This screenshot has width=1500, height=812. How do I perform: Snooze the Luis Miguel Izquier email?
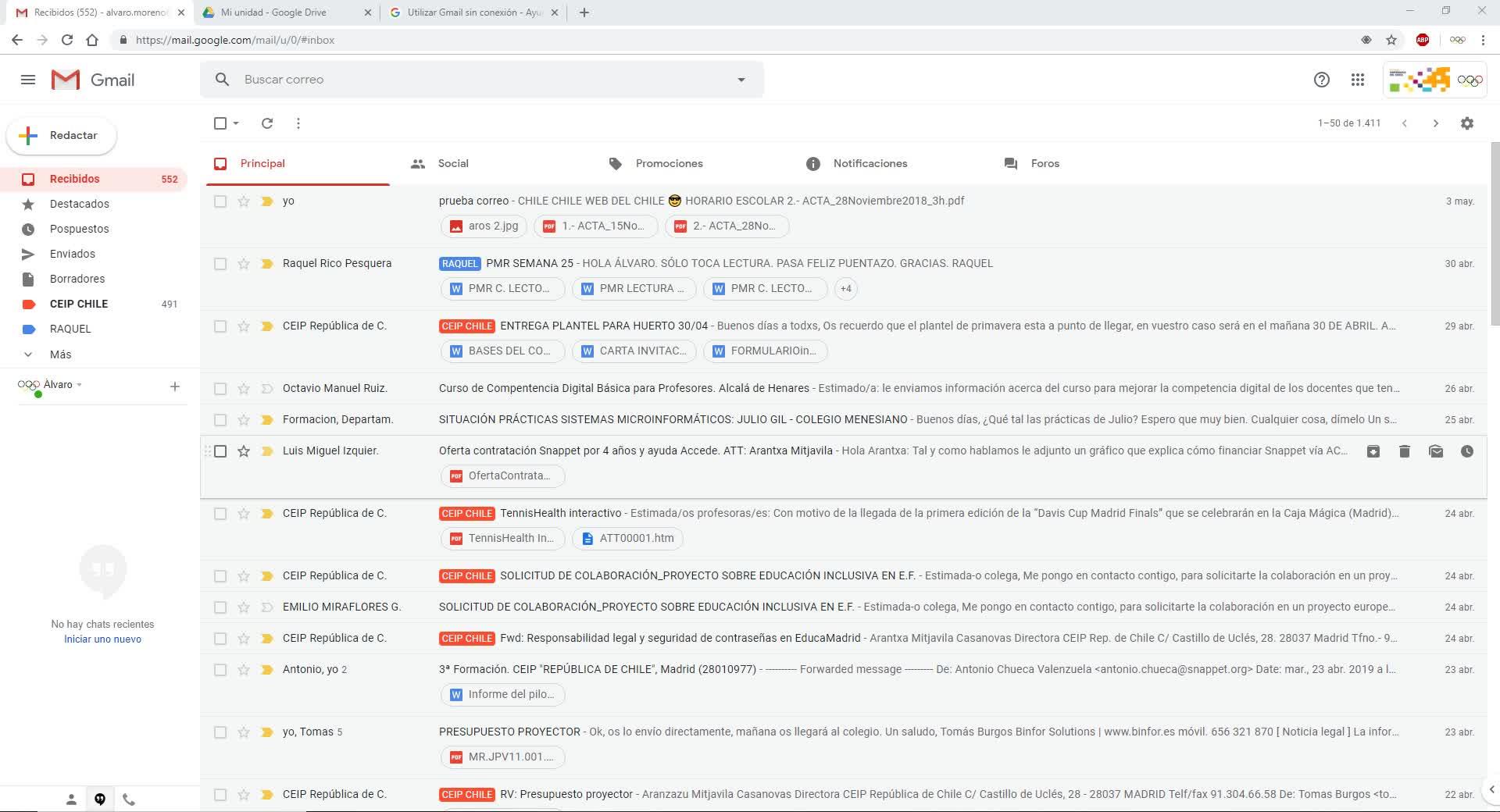click(x=1467, y=451)
